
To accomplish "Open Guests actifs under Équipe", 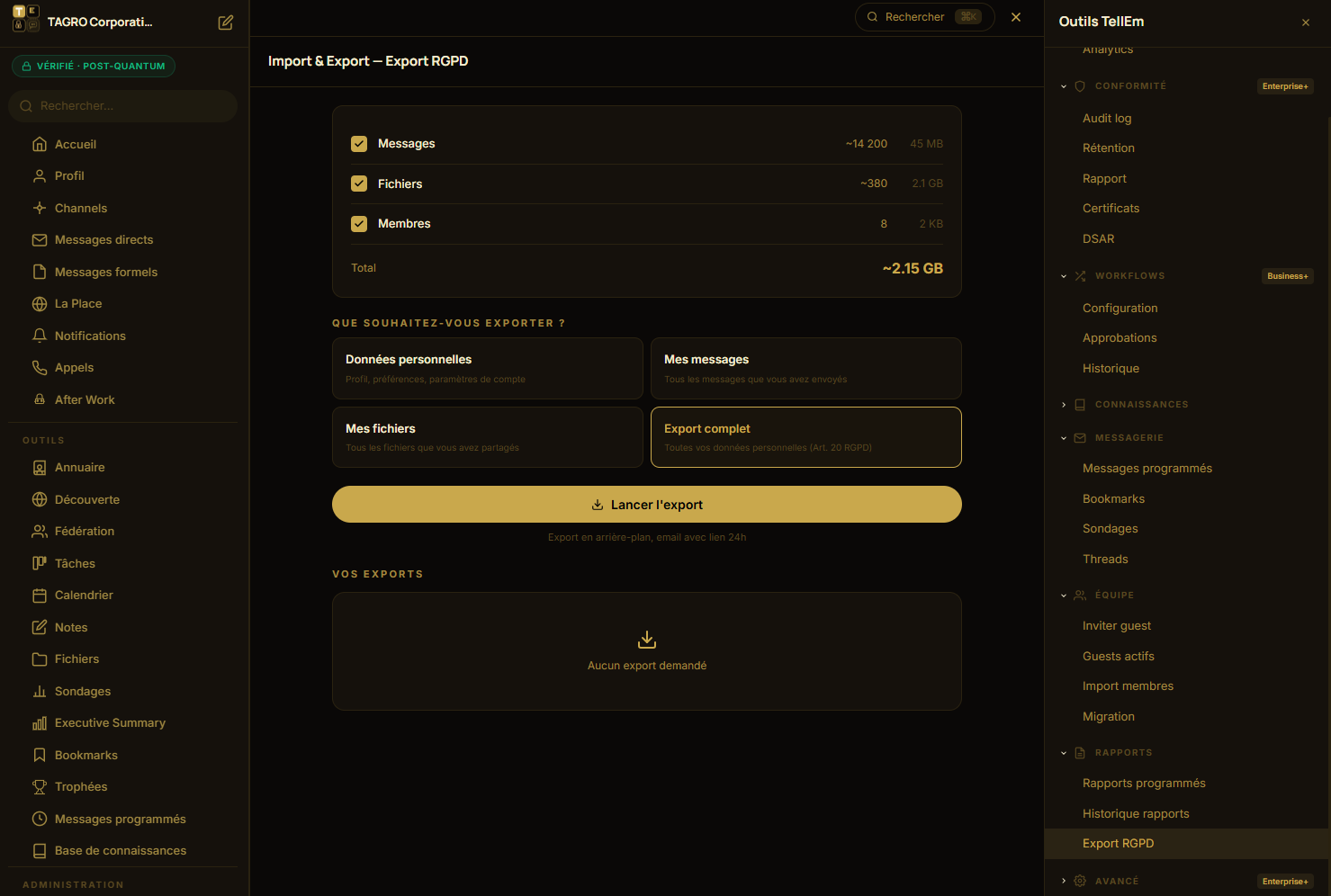I will pos(1119,657).
